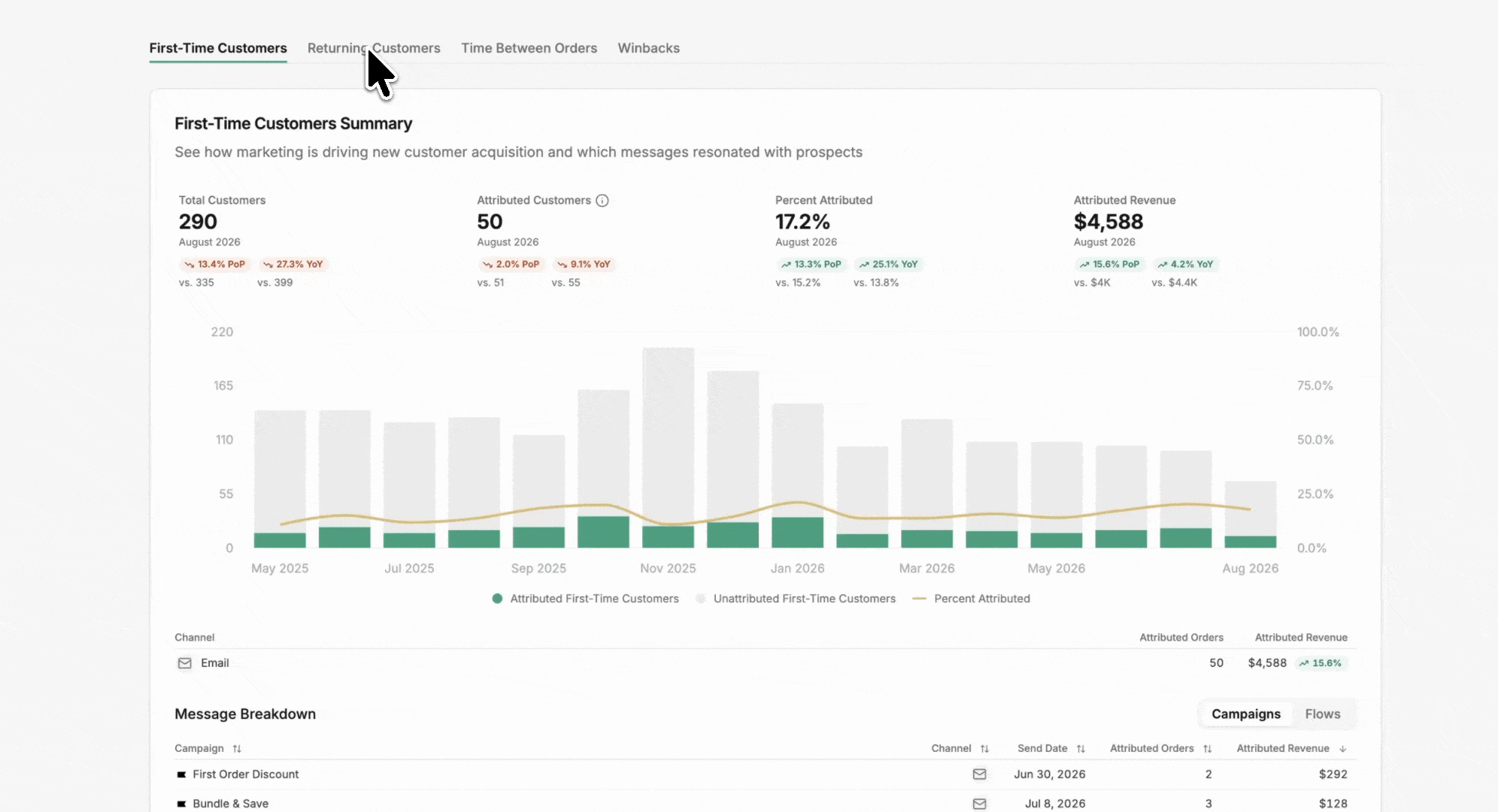Open the Time Between Orders tab
1498x812 pixels.
coord(529,48)
